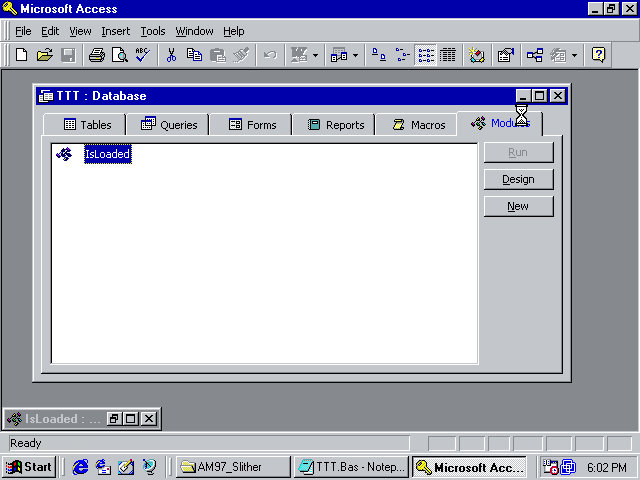The height and width of the screenshot is (480, 640).
Task: Switch to the AM97_Slither taskbar window
Action: 233,467
